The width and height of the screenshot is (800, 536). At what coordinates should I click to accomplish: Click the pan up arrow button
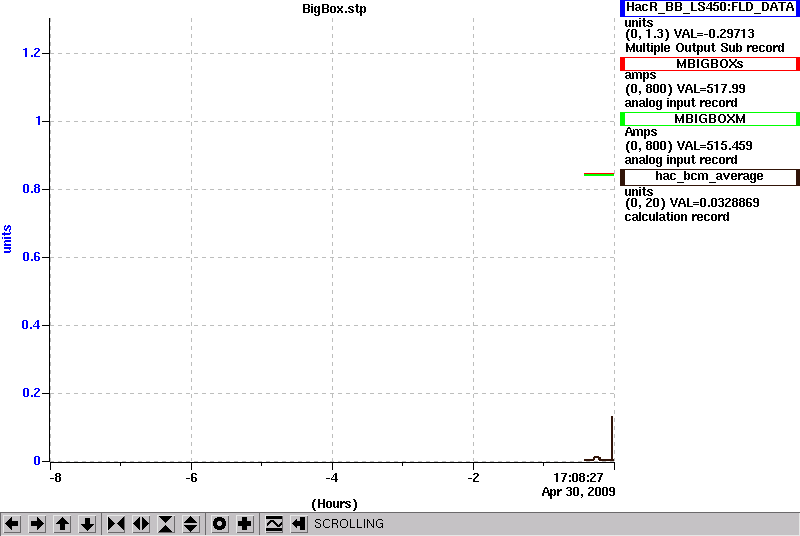tap(62, 524)
